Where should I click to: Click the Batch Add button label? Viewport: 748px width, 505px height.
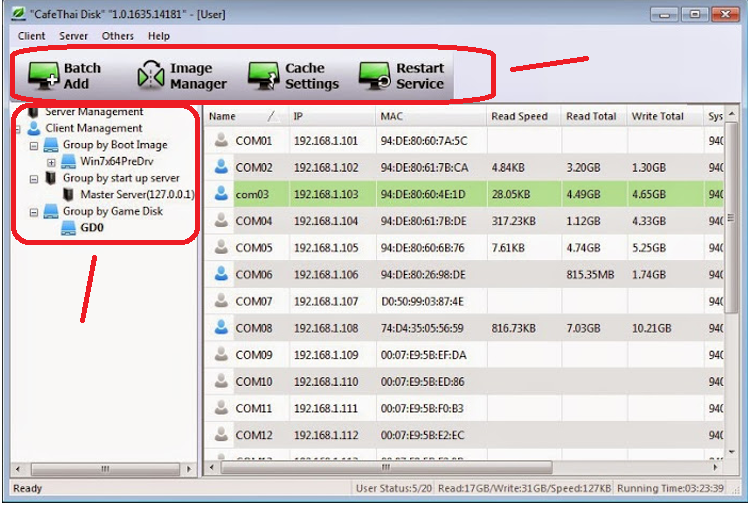pyautogui.click(x=82, y=76)
